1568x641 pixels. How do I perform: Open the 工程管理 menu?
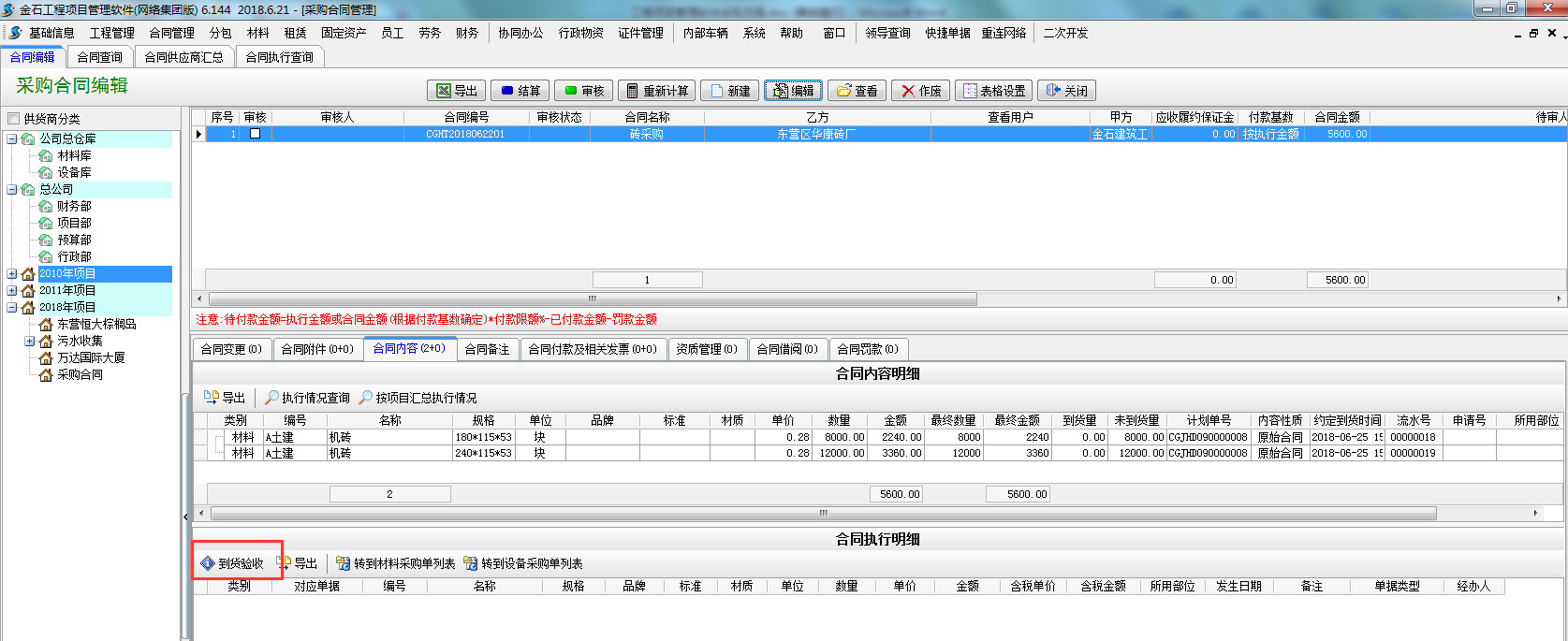111,33
